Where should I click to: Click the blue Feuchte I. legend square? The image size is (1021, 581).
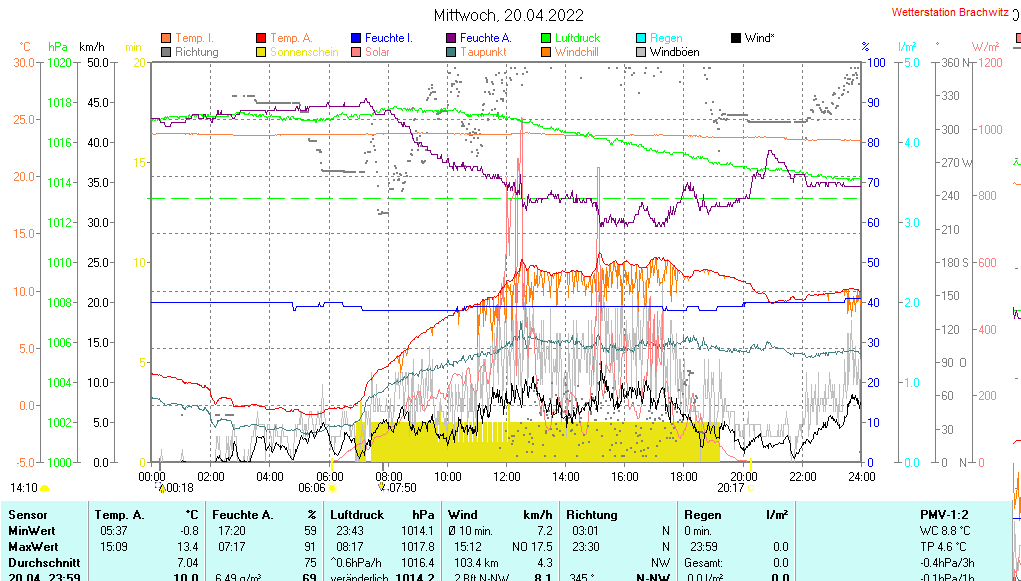(356, 38)
